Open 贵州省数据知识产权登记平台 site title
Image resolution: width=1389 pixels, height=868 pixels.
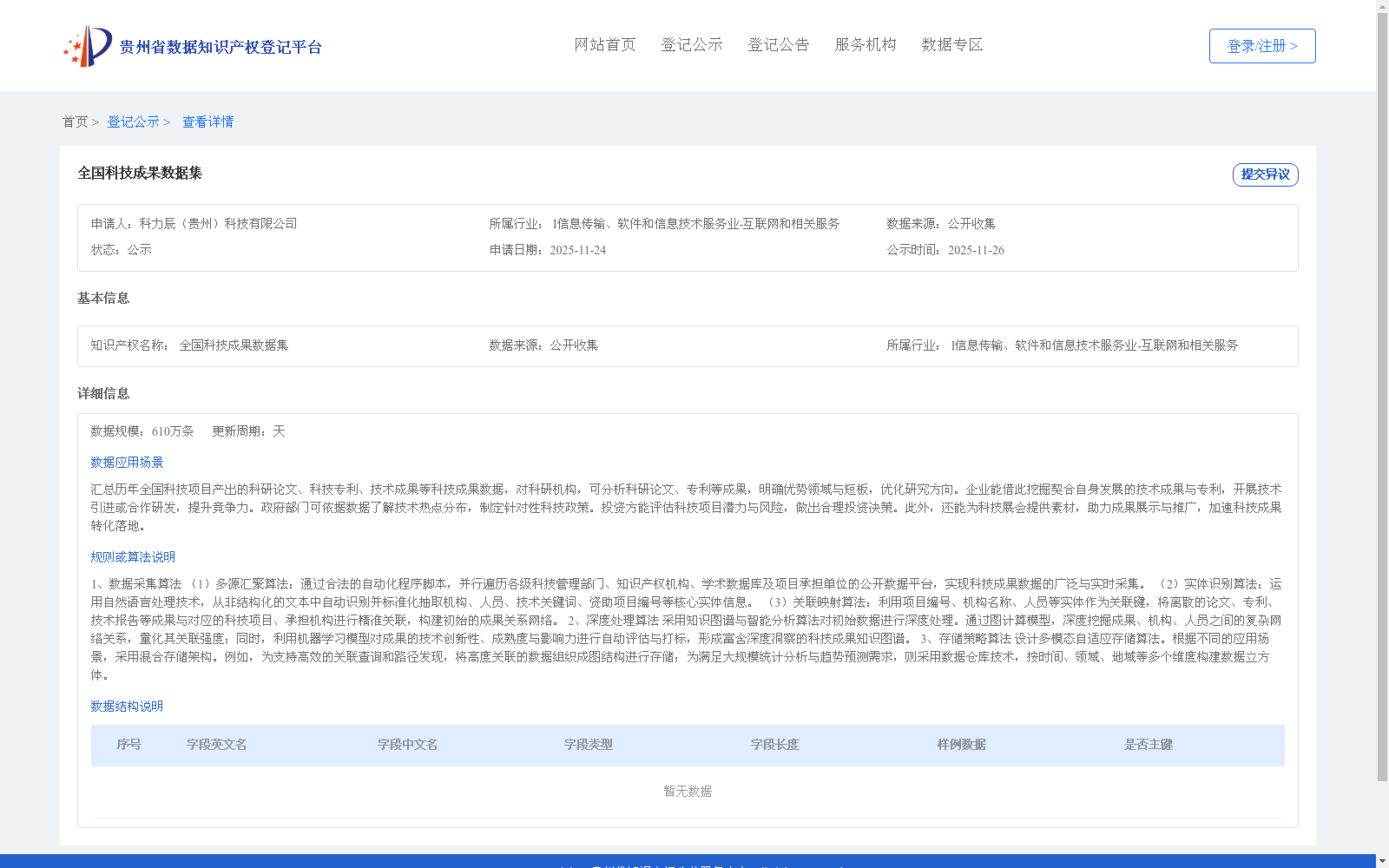[x=221, y=47]
